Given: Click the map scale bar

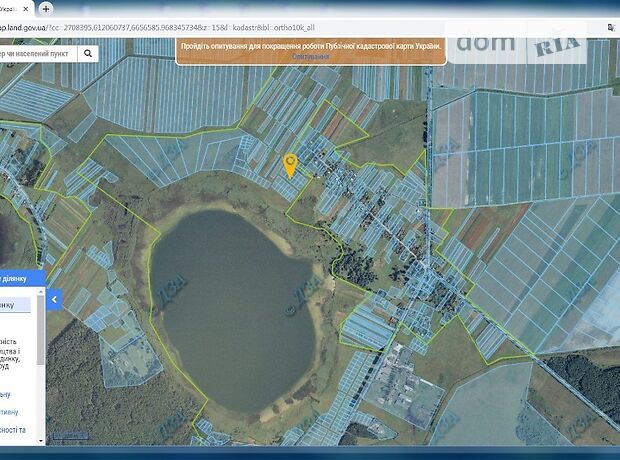Looking at the screenshot, I should click(x=70, y=435).
